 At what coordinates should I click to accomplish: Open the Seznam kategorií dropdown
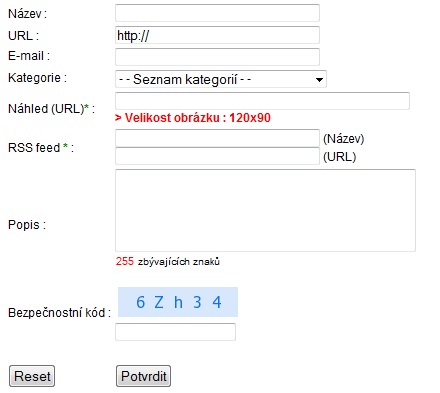221,79
